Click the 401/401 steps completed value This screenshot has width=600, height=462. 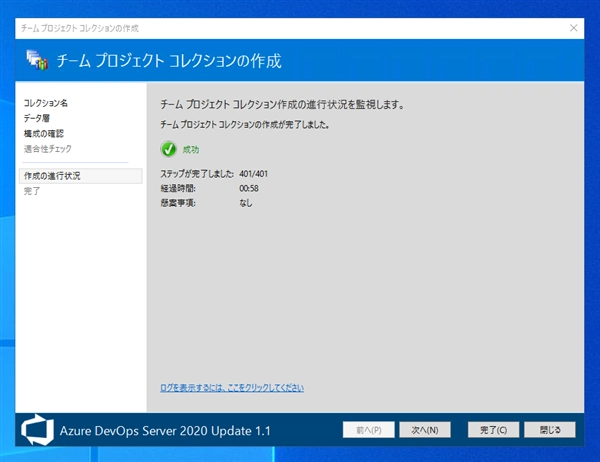pyautogui.click(x=253, y=174)
